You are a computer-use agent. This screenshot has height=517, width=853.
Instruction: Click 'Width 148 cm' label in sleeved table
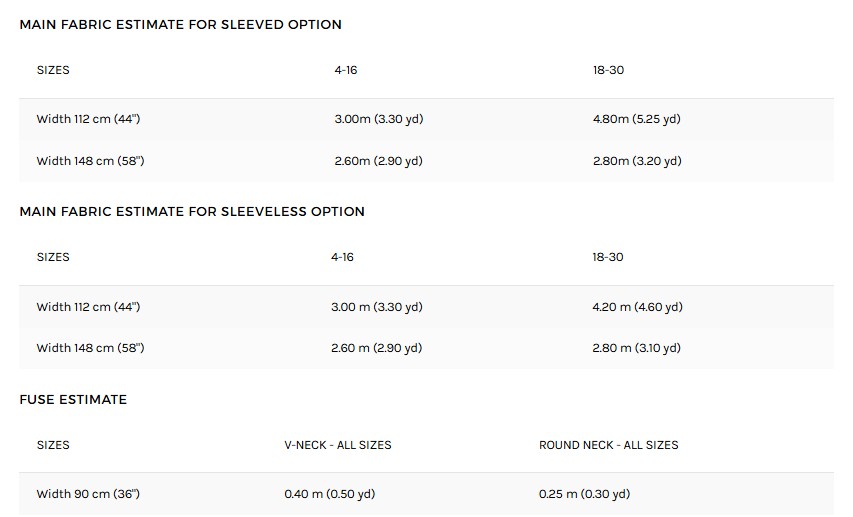(x=90, y=161)
